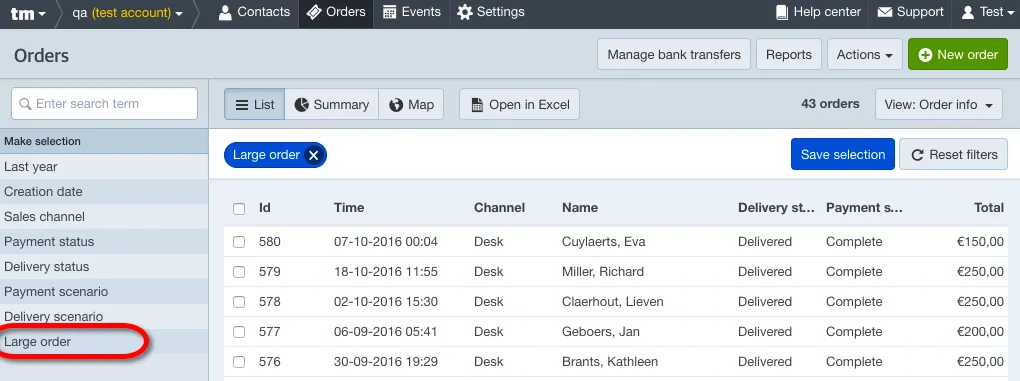The height and width of the screenshot is (381, 1020).
Task: Switch to Map view
Action: point(411,105)
